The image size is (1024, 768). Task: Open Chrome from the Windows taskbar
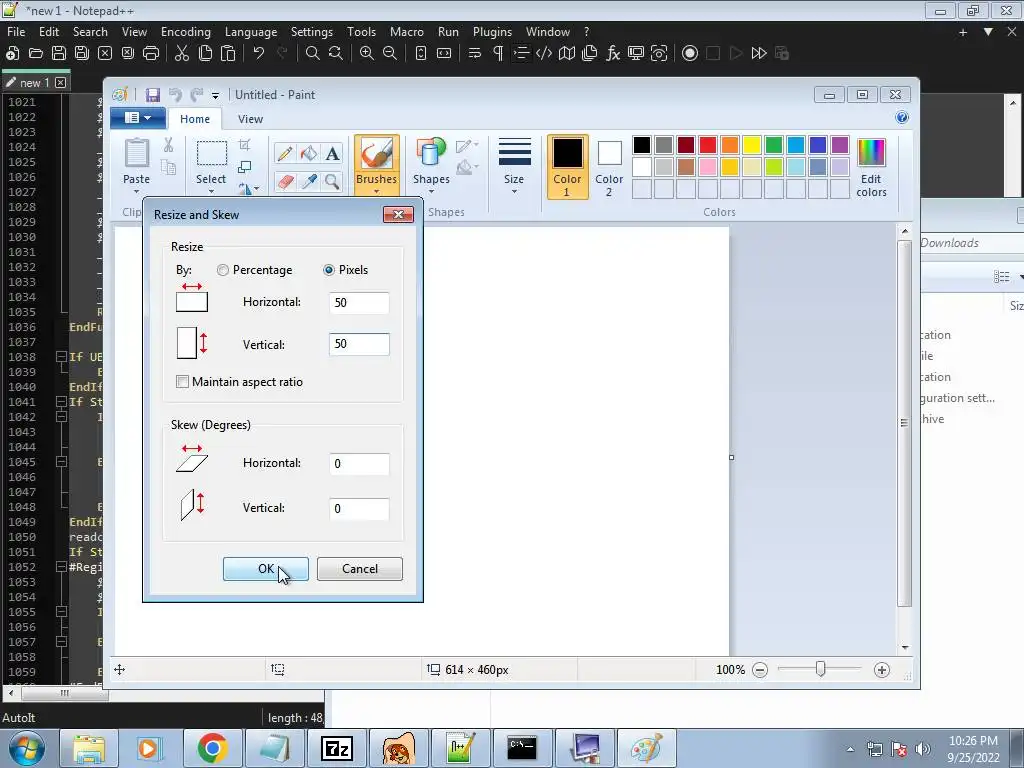tap(212, 748)
